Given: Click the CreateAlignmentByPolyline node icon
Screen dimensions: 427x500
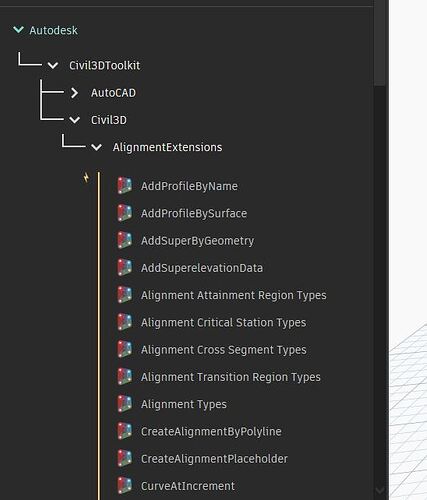Looking at the screenshot, I should (x=125, y=431).
